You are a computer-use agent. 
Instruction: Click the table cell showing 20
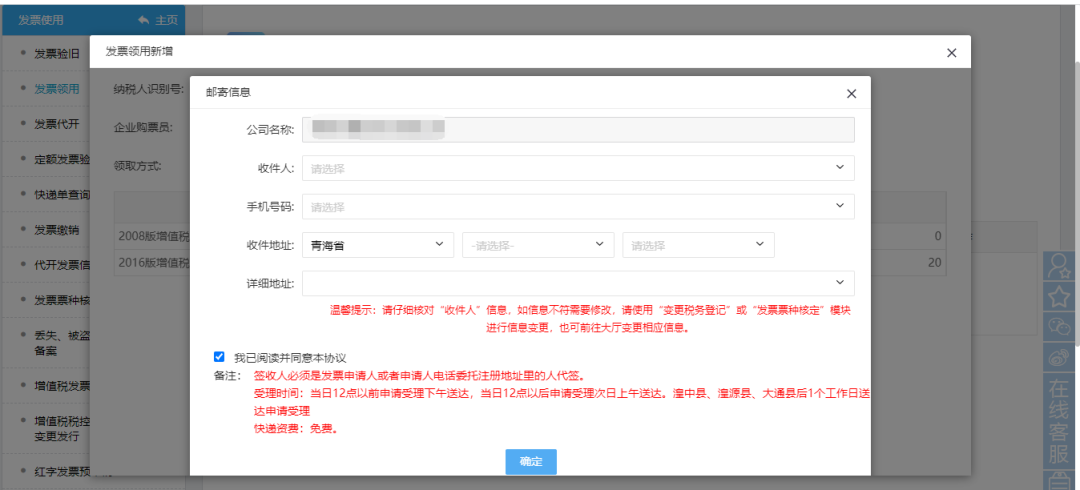click(x=934, y=263)
